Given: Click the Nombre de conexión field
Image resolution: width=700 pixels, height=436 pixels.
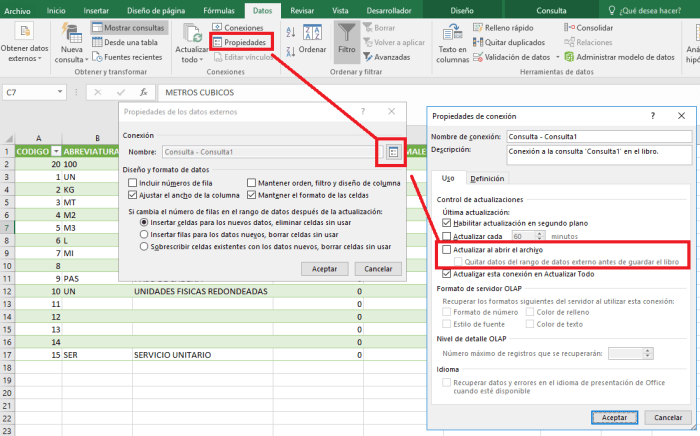Looking at the screenshot, I should tap(599, 137).
